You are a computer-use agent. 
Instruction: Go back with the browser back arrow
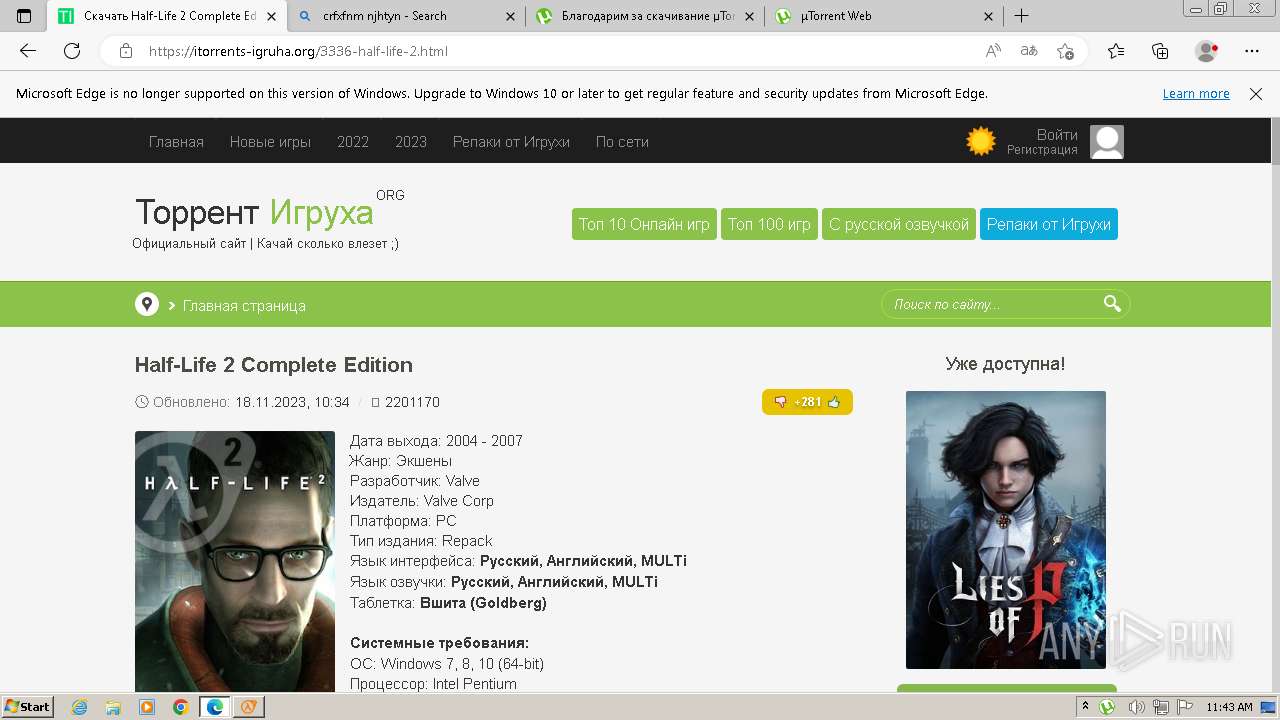click(28, 51)
